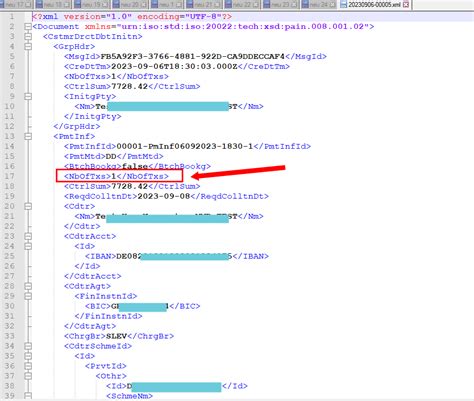The height and width of the screenshot is (401, 474).
Task: Fold the CdtrSchmeId block
Action: point(28,346)
